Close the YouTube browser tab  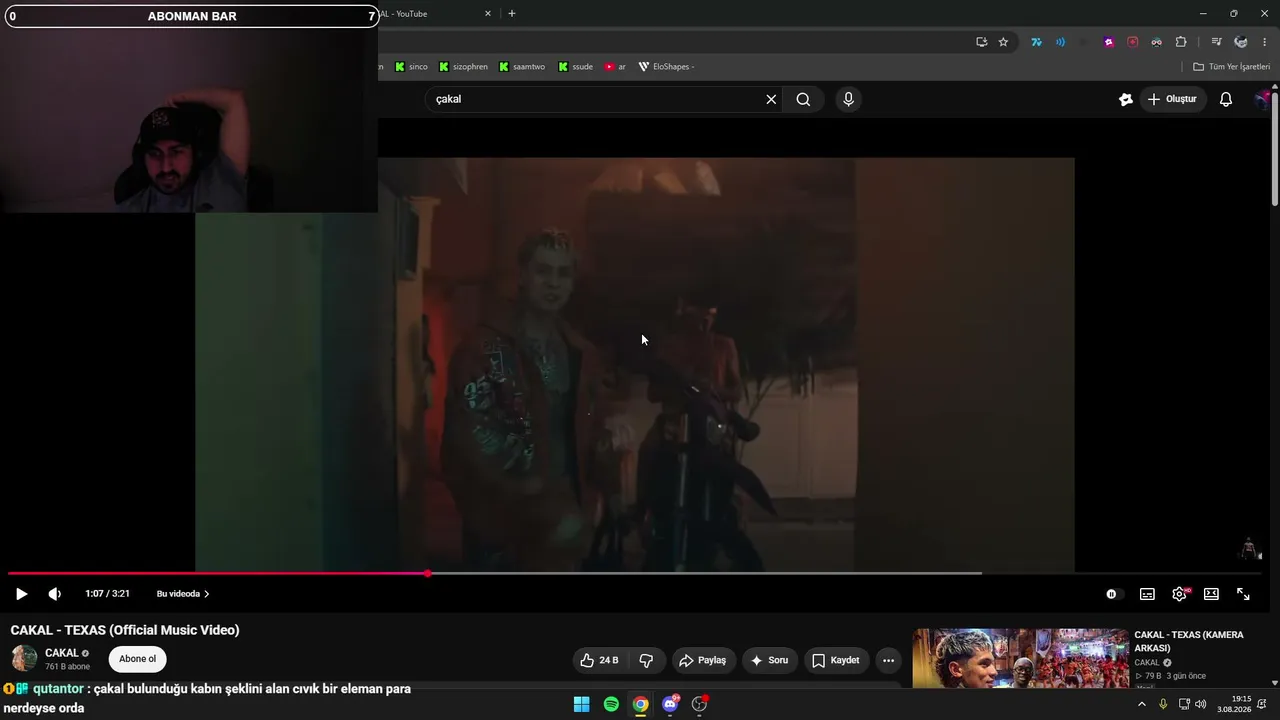click(x=488, y=14)
